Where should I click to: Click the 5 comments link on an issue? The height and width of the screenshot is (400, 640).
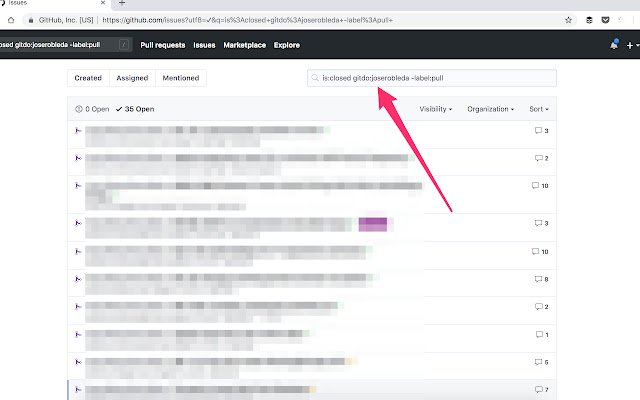click(542, 362)
